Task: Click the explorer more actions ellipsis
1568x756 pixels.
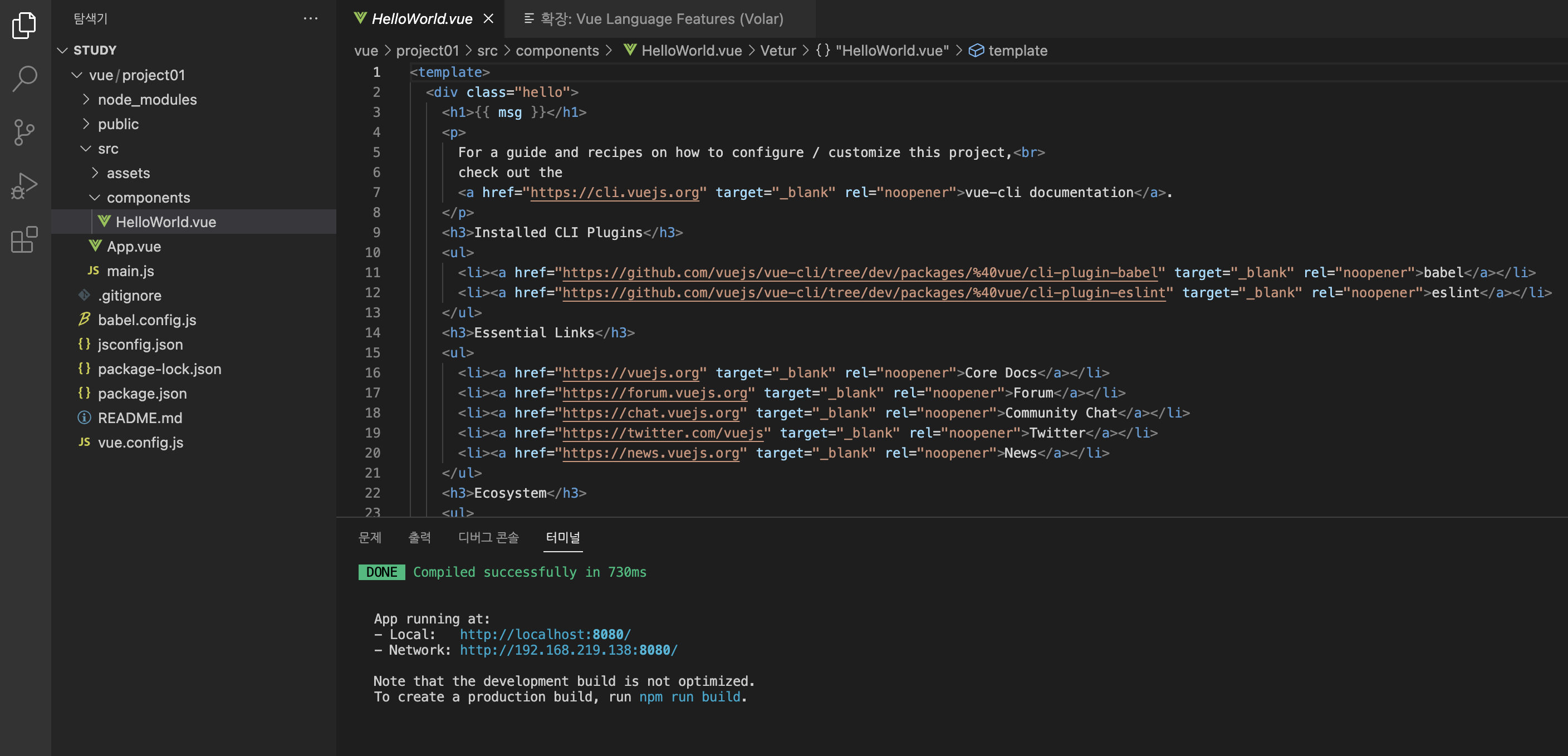Action: pyautogui.click(x=311, y=19)
